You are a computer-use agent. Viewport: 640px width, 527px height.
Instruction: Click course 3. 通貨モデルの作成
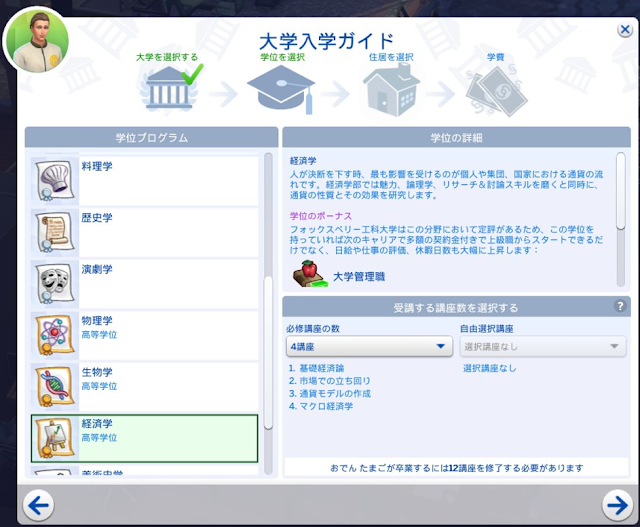329,394
